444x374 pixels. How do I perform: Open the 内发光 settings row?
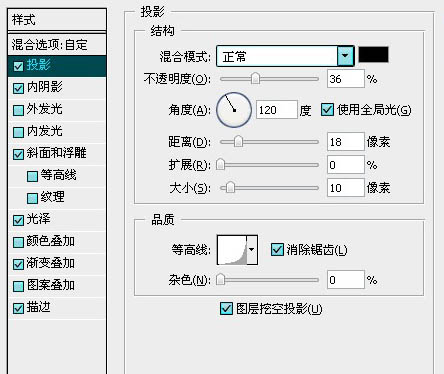[57, 132]
